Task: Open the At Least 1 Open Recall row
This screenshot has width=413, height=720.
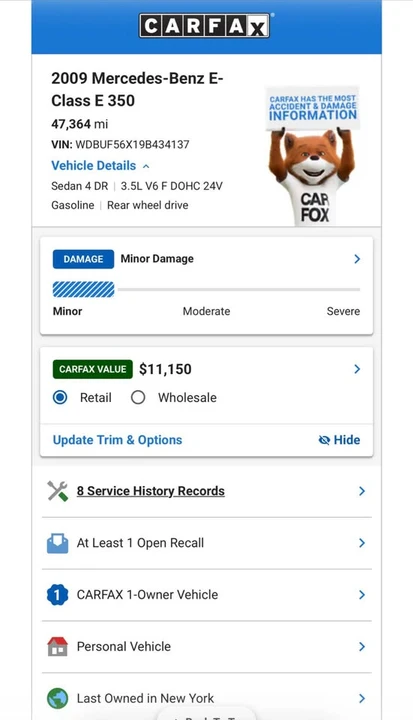Action: pos(207,543)
